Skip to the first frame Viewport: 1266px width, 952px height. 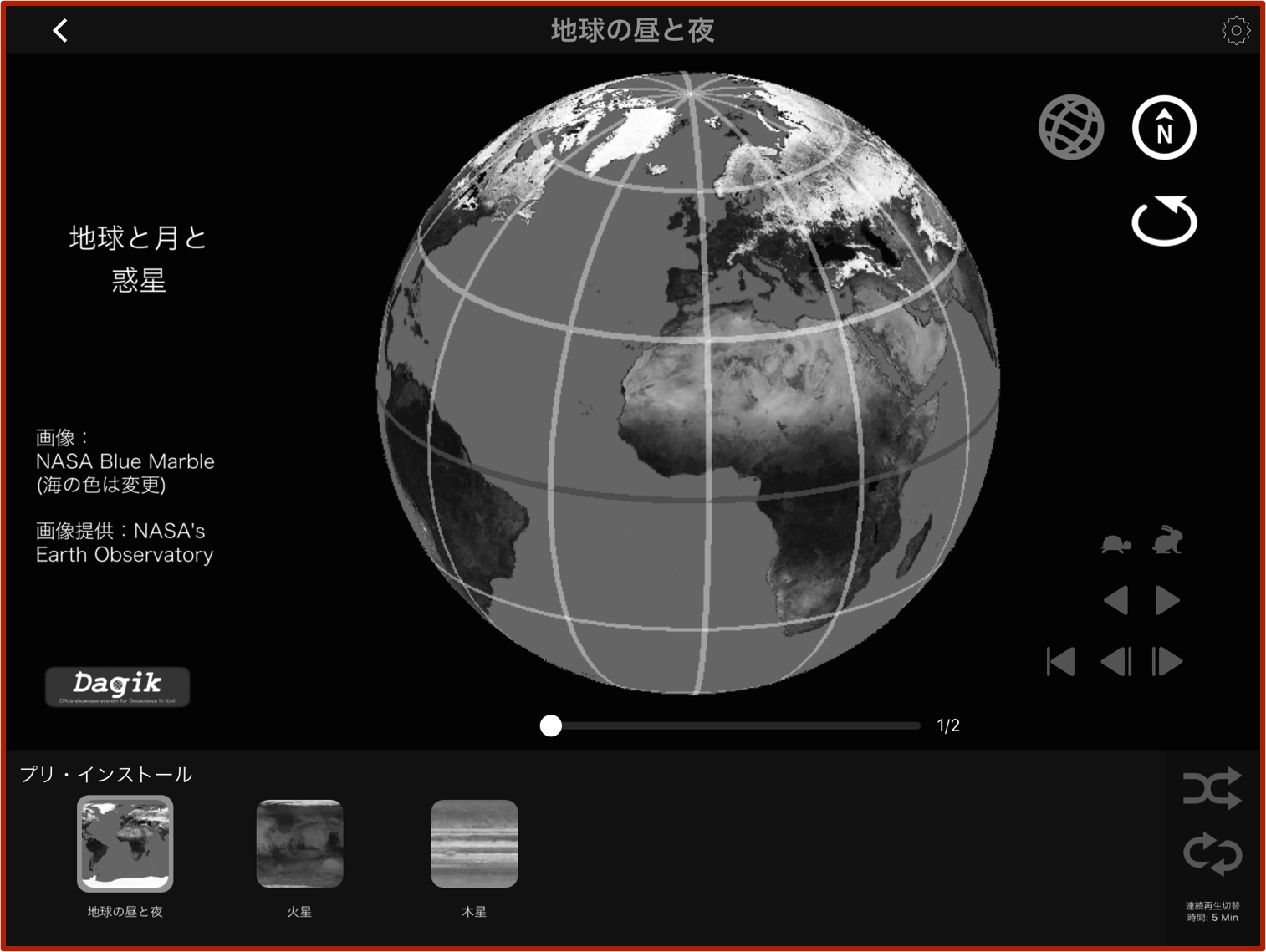pyautogui.click(x=1061, y=662)
